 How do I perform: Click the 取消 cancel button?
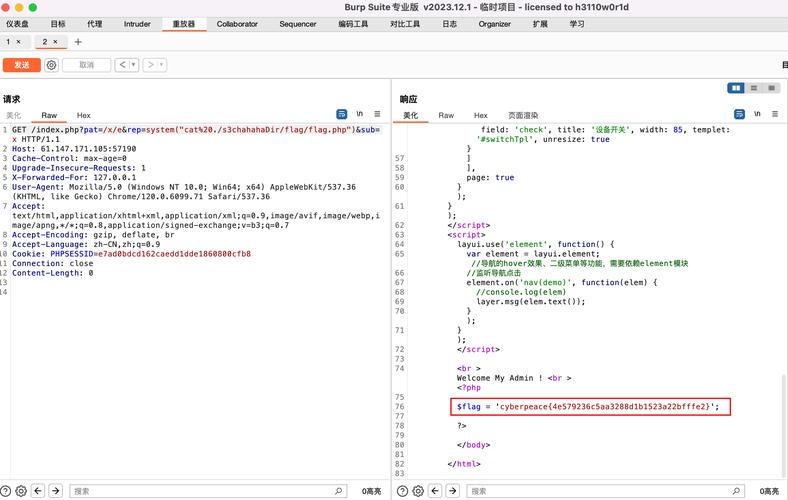[86, 65]
